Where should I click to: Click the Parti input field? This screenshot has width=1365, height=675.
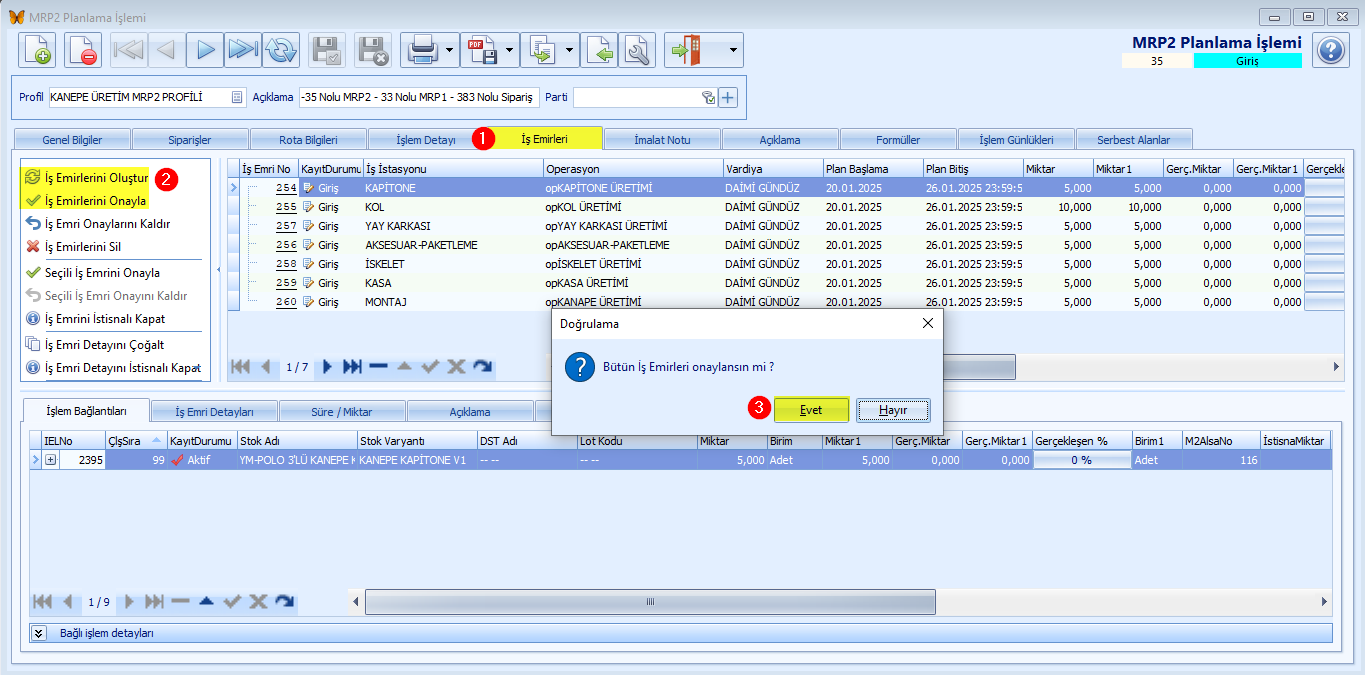pos(635,97)
